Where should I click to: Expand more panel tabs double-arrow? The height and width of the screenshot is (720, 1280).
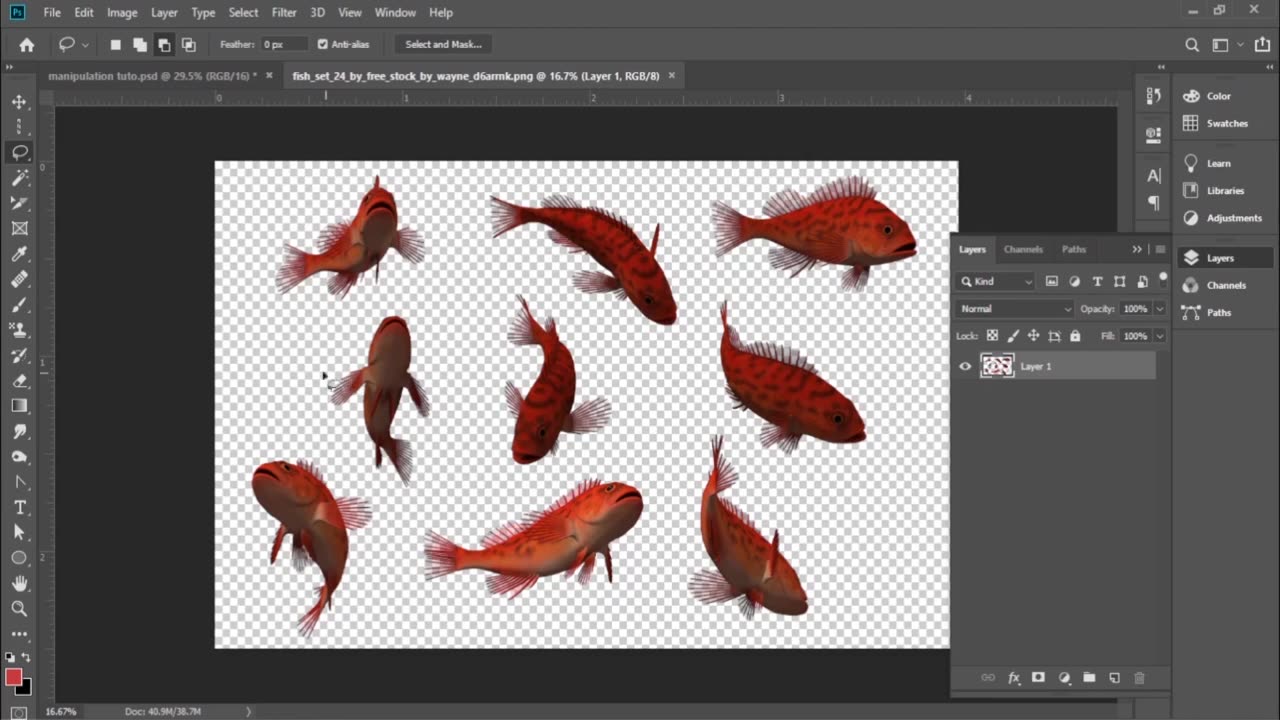tap(1137, 249)
